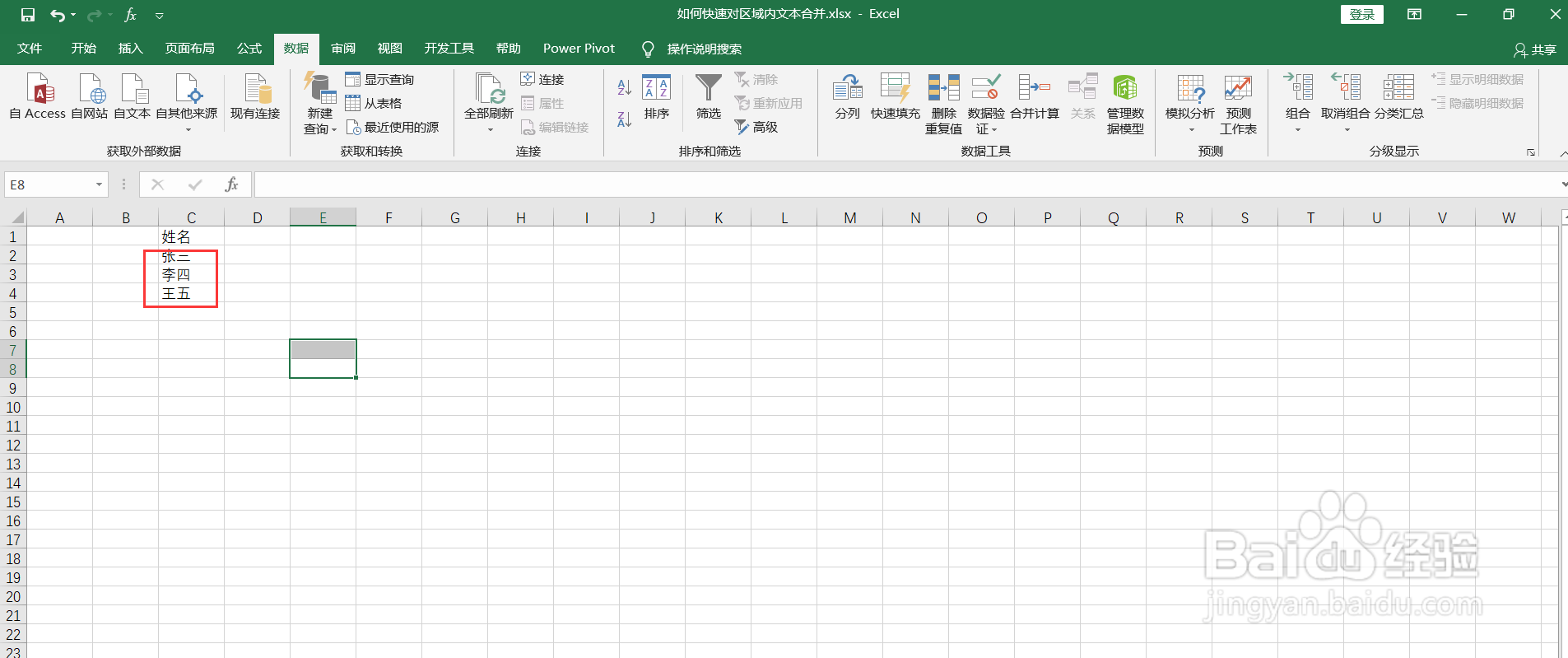
Task: Select cell containing 张三
Action: point(191,256)
